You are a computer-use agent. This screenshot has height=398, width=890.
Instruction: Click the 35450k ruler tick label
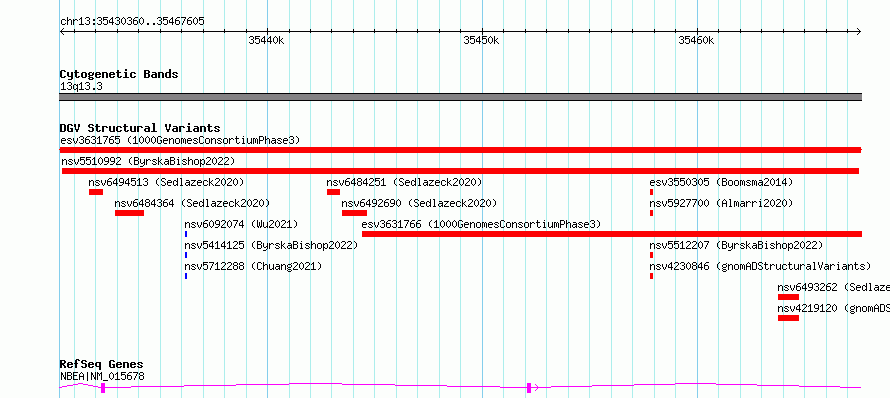pyautogui.click(x=481, y=40)
